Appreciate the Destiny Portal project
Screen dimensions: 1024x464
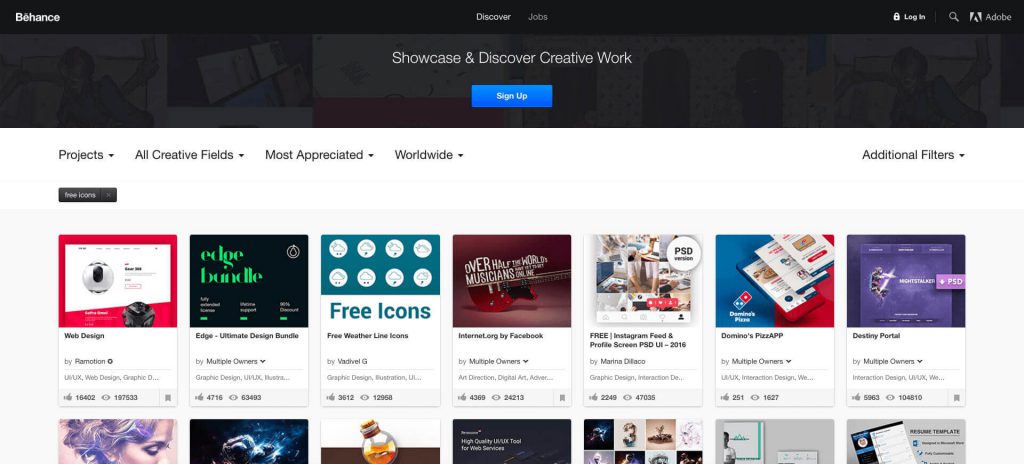[x=856, y=397]
